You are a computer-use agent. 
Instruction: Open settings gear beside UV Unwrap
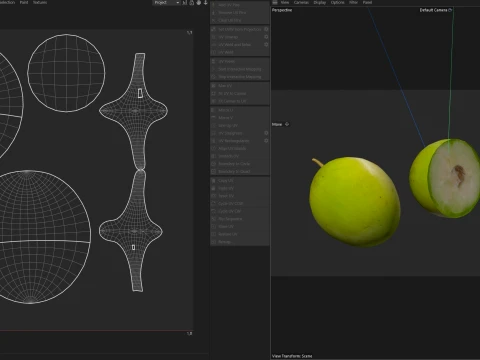[x=266, y=37]
